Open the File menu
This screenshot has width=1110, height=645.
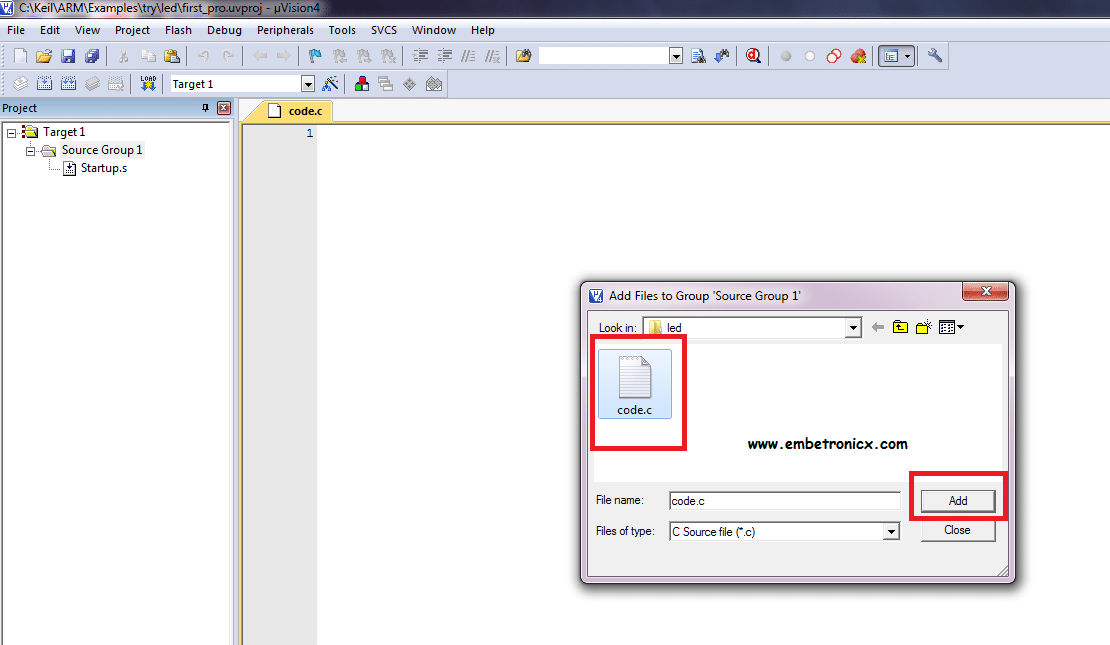coord(16,30)
